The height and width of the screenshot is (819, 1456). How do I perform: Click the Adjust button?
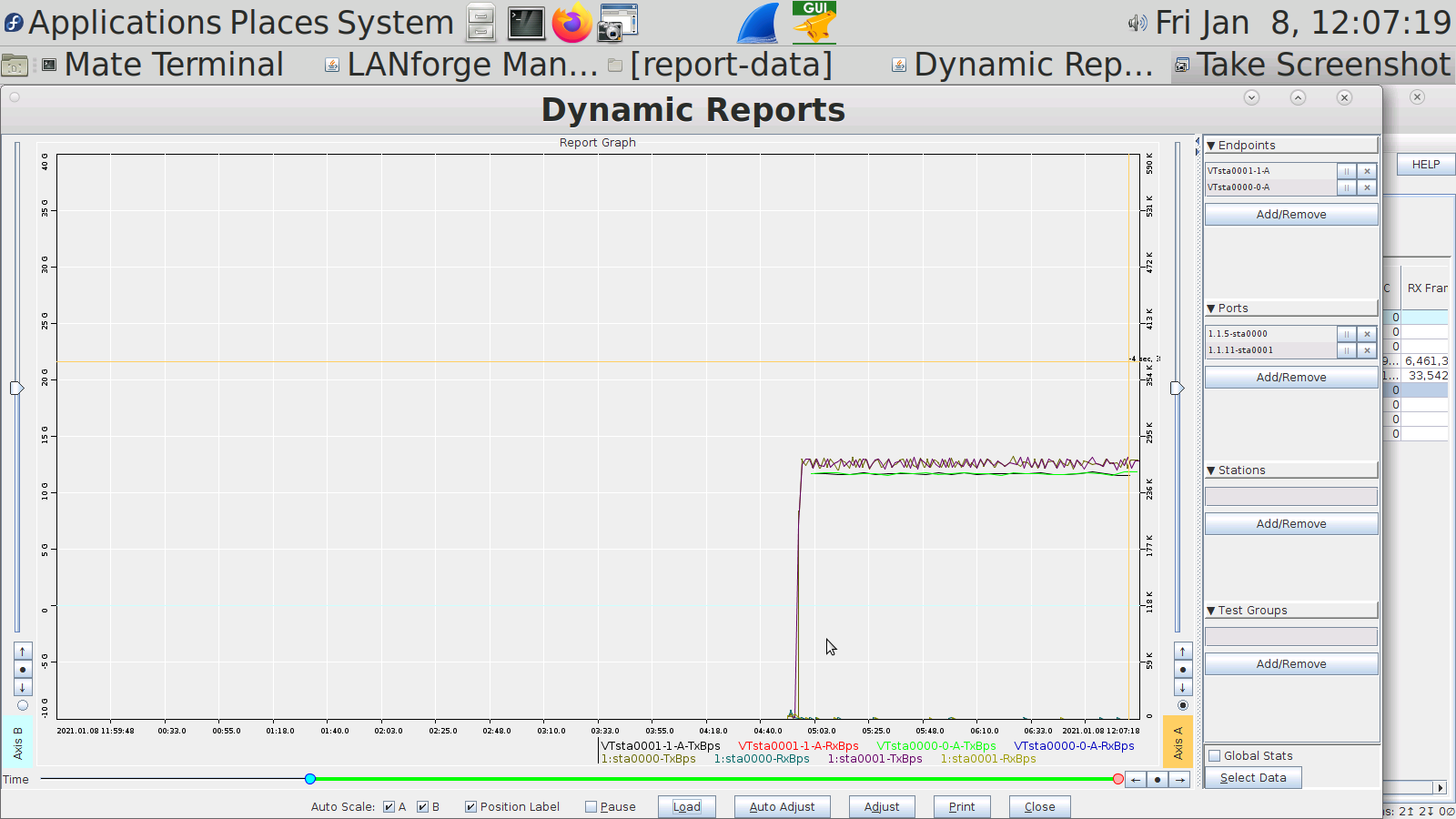coord(882,807)
